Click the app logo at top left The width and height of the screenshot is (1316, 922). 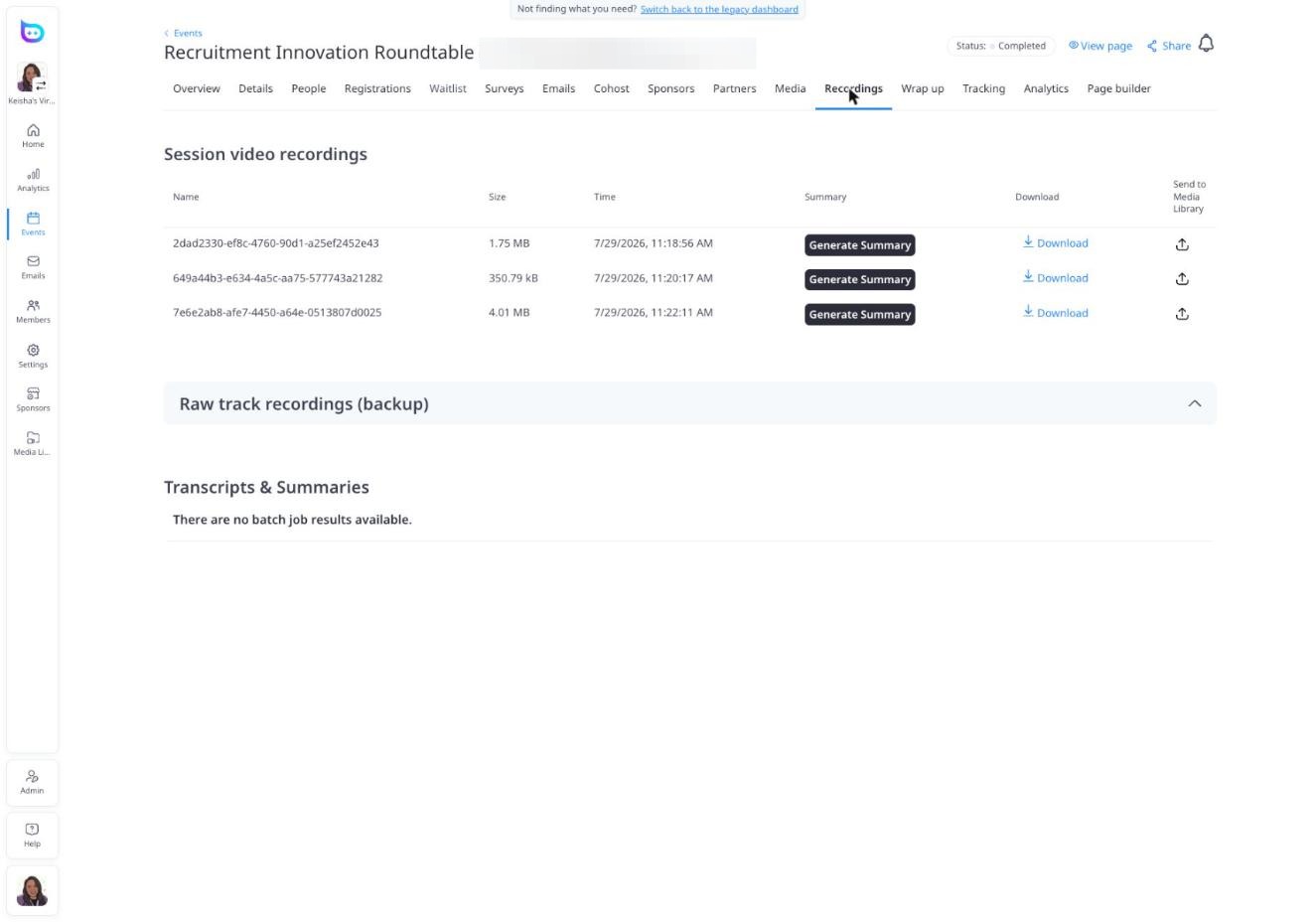[x=33, y=32]
